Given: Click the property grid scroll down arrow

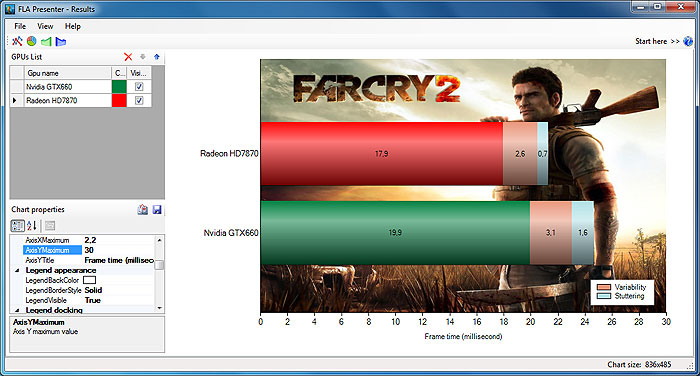Looking at the screenshot, I should point(159,308).
